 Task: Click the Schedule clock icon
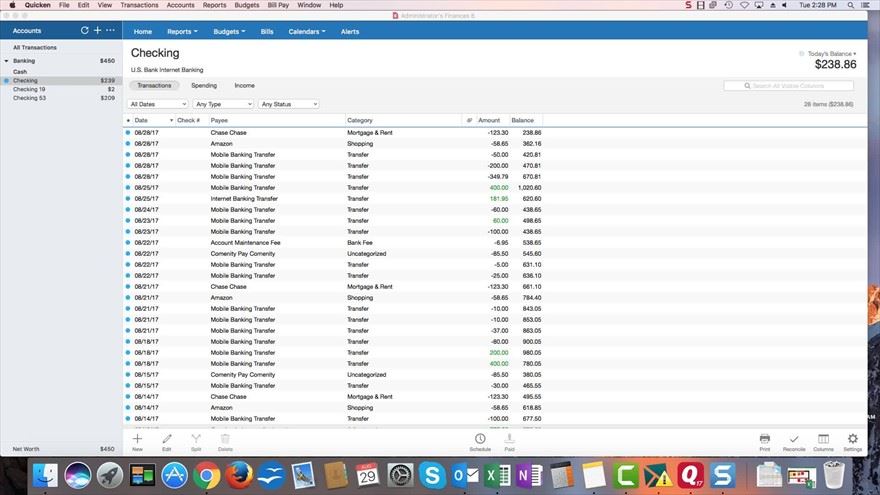[x=480, y=439]
